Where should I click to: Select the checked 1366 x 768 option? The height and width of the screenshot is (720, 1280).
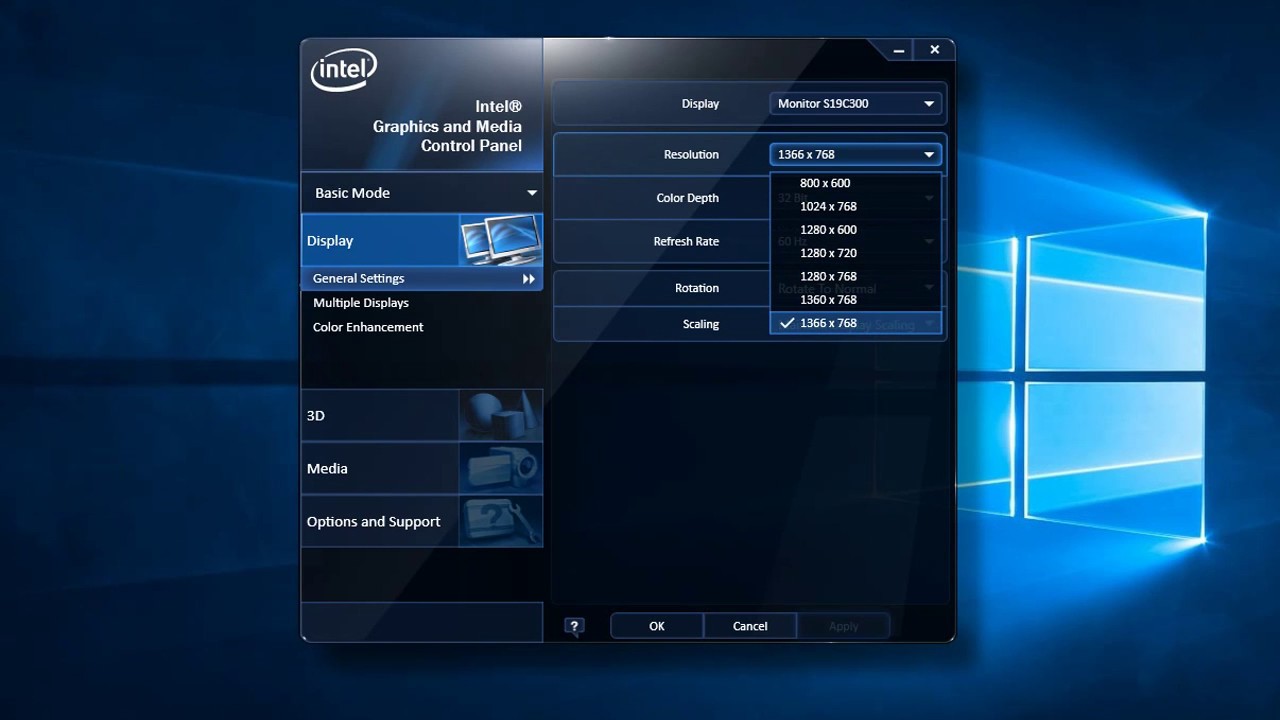[855, 323]
